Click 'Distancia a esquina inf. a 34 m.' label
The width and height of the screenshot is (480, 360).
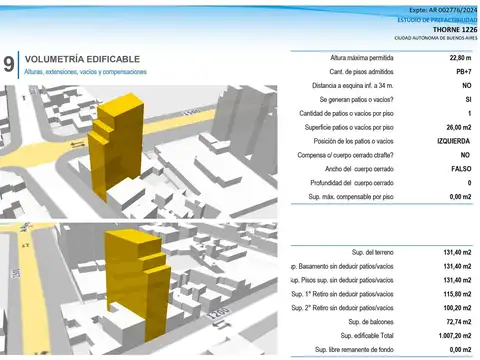353,86
